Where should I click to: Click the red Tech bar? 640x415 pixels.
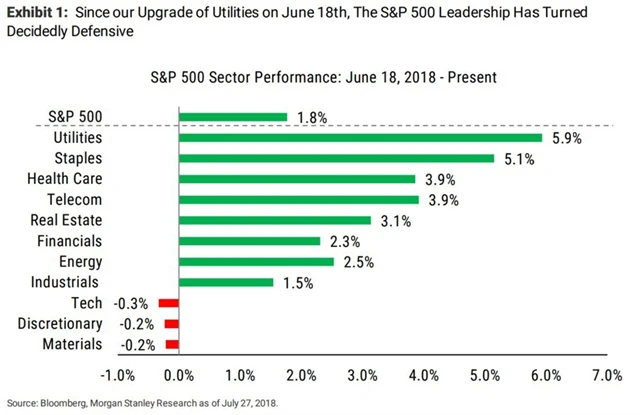(x=168, y=303)
